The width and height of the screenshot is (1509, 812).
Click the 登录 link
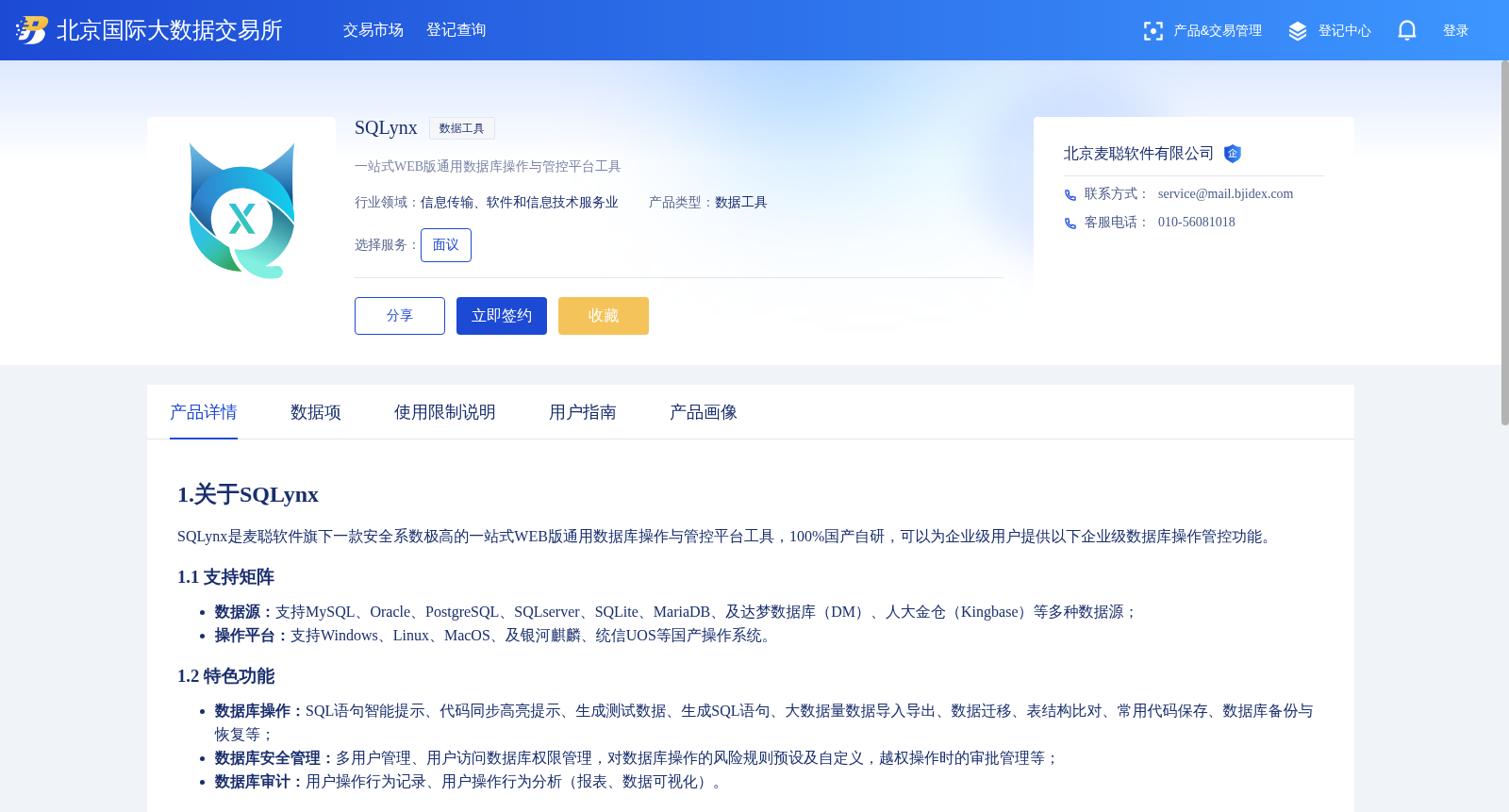pos(1456,31)
